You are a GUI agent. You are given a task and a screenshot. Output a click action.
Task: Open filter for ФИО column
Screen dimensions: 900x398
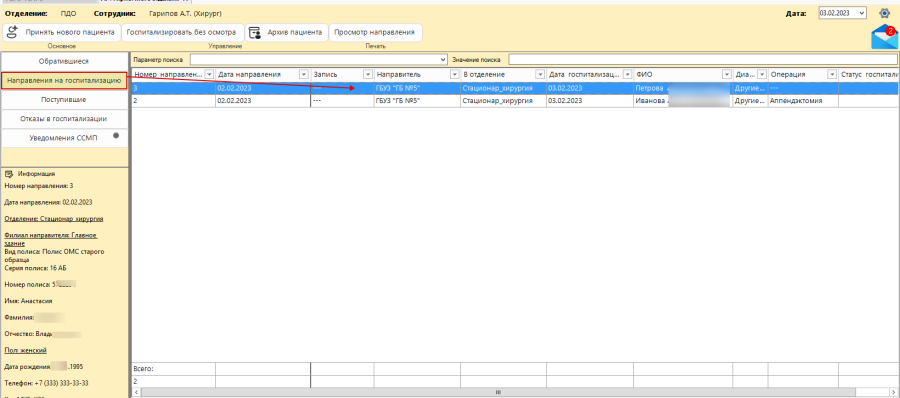(727, 75)
